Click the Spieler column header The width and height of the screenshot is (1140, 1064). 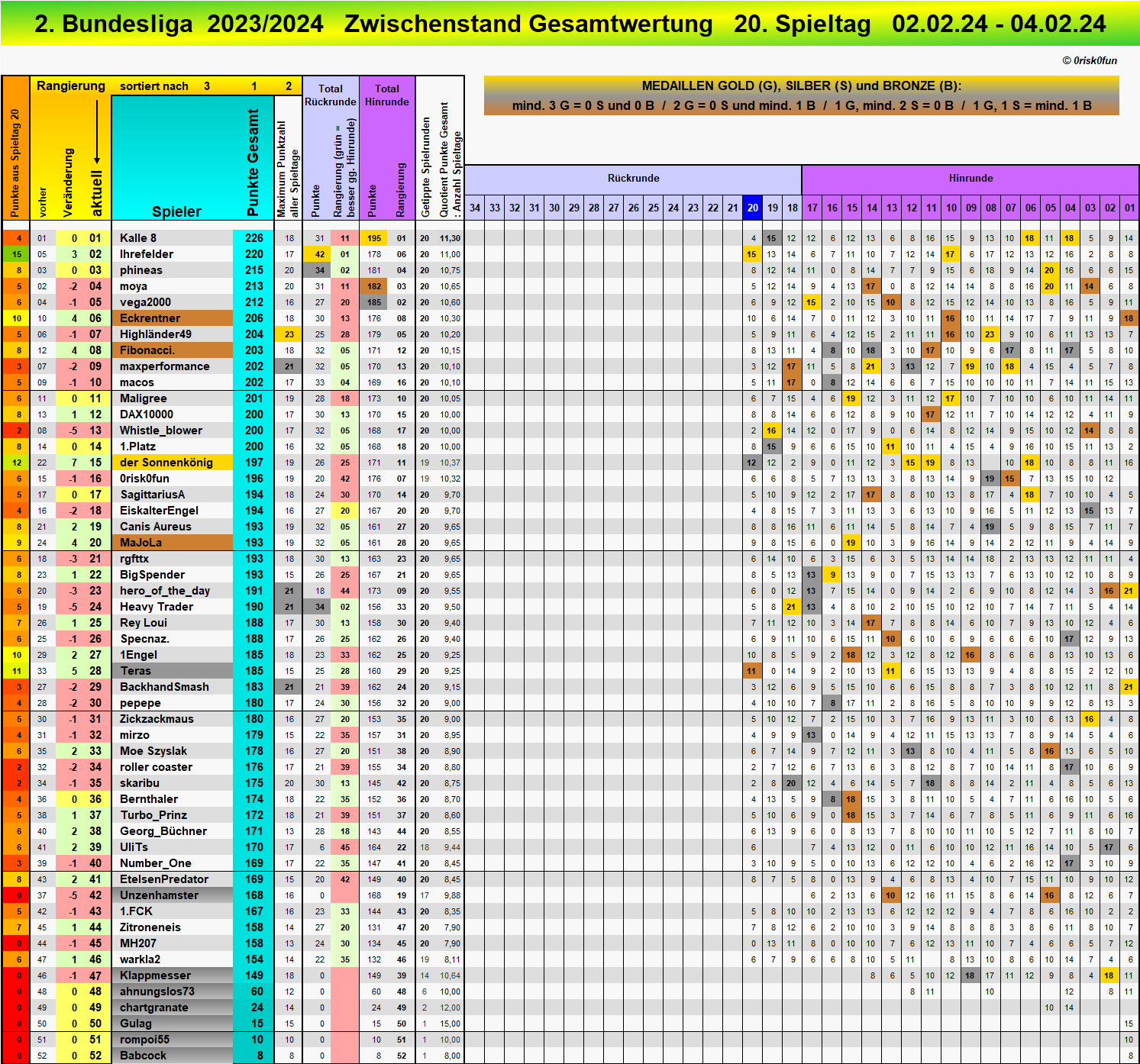(176, 211)
